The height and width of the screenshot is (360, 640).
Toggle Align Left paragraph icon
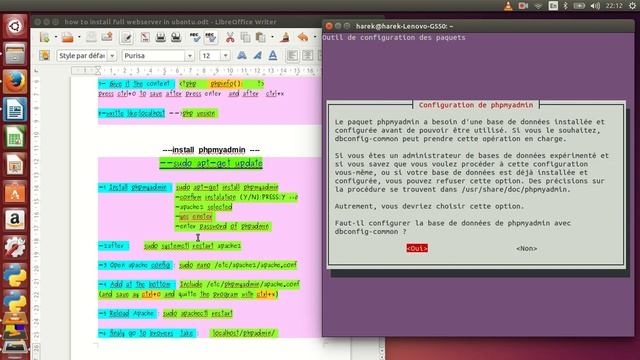[292, 56]
